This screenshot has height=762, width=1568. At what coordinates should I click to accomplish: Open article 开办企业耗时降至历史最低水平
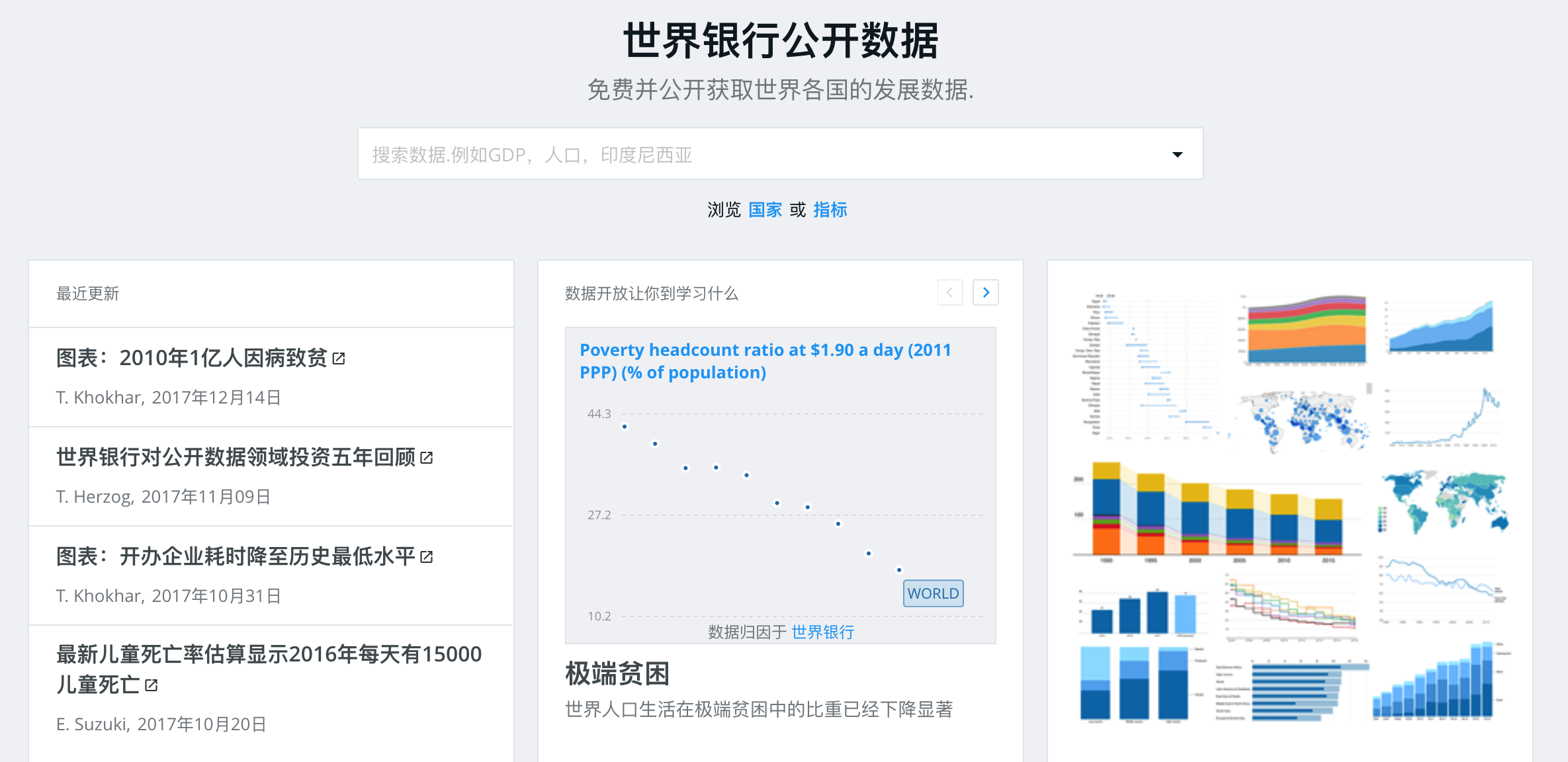point(236,557)
